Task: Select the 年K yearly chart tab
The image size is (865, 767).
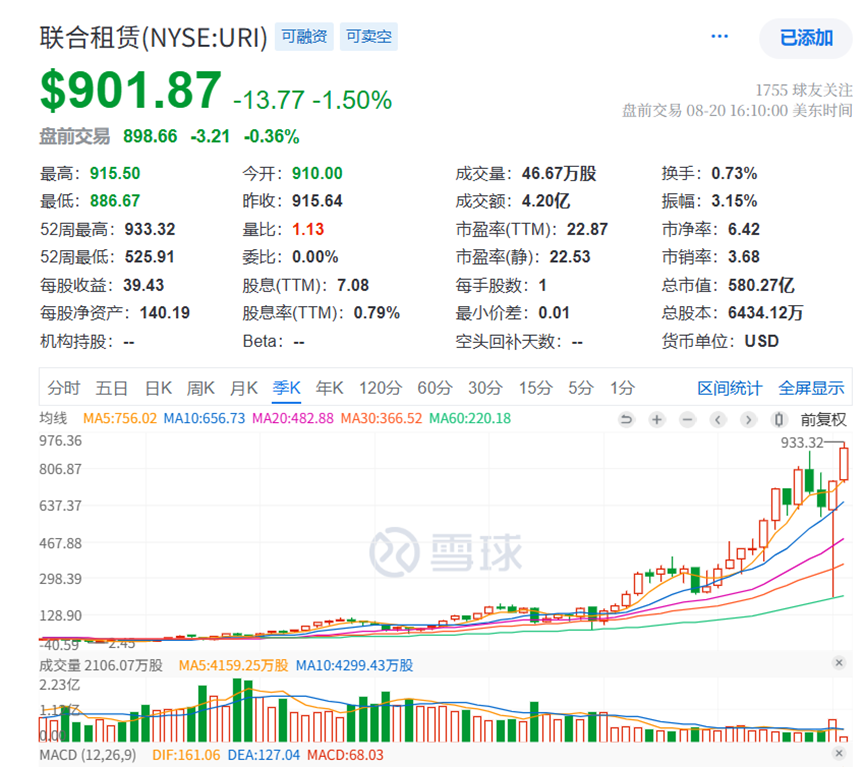Action: click(330, 388)
